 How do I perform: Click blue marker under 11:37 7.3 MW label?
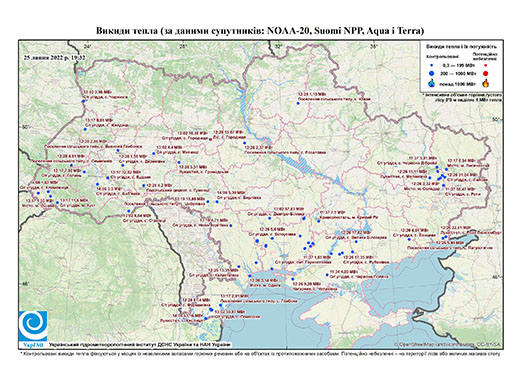point(319,221)
